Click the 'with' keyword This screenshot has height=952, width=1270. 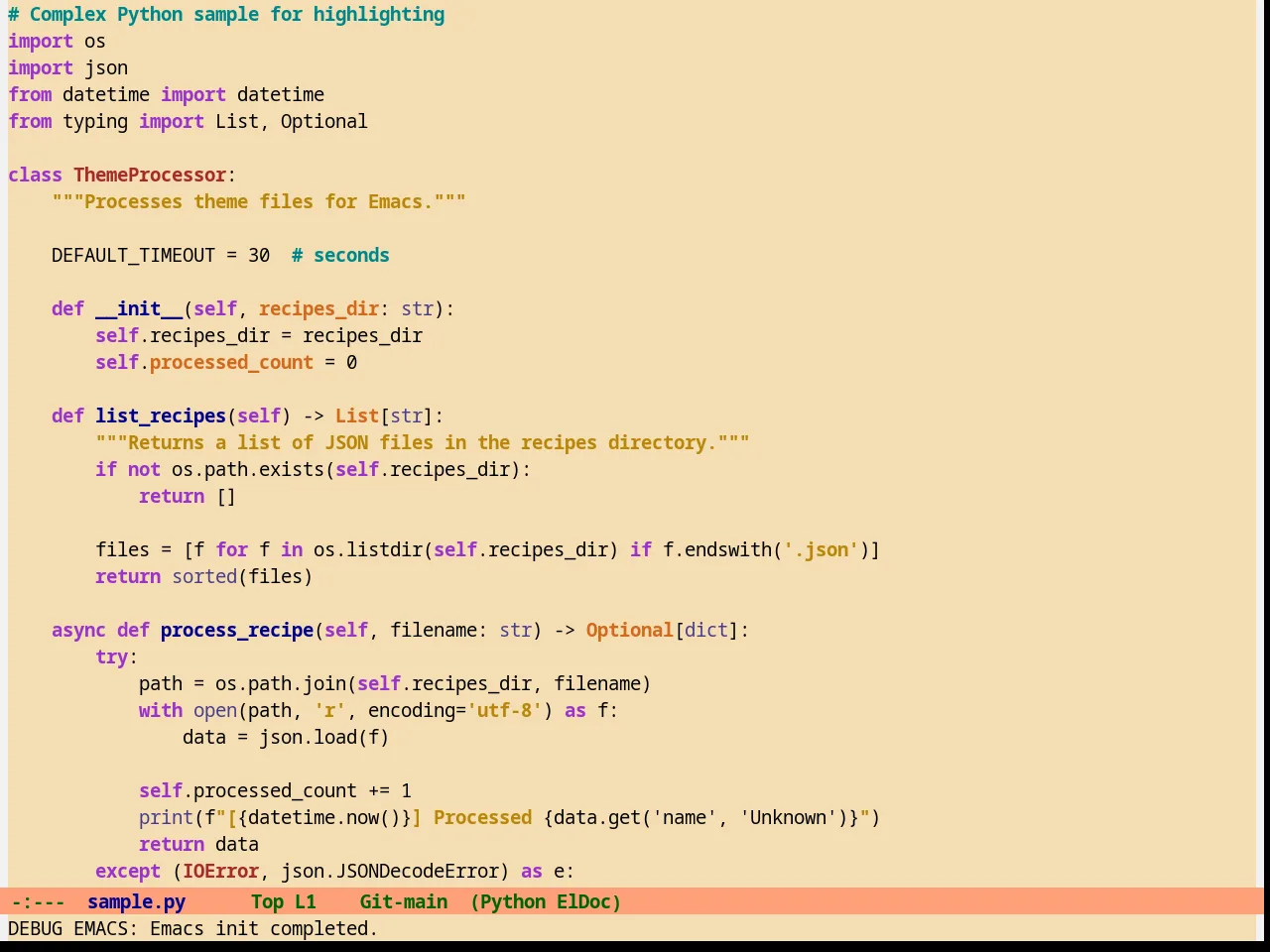161,710
